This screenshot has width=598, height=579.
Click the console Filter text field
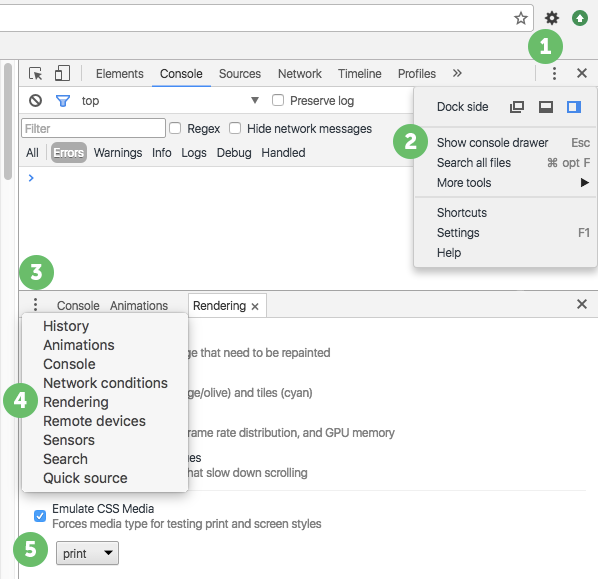click(x=93, y=128)
